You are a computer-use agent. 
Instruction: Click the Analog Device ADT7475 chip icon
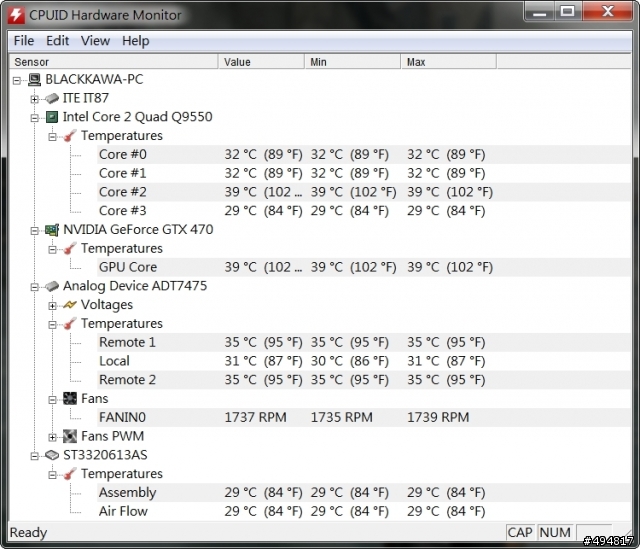tap(52, 286)
